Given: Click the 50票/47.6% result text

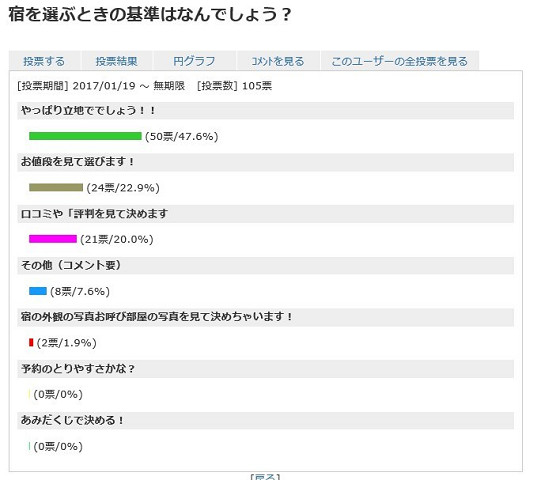Looking at the screenshot, I should tap(182, 136).
